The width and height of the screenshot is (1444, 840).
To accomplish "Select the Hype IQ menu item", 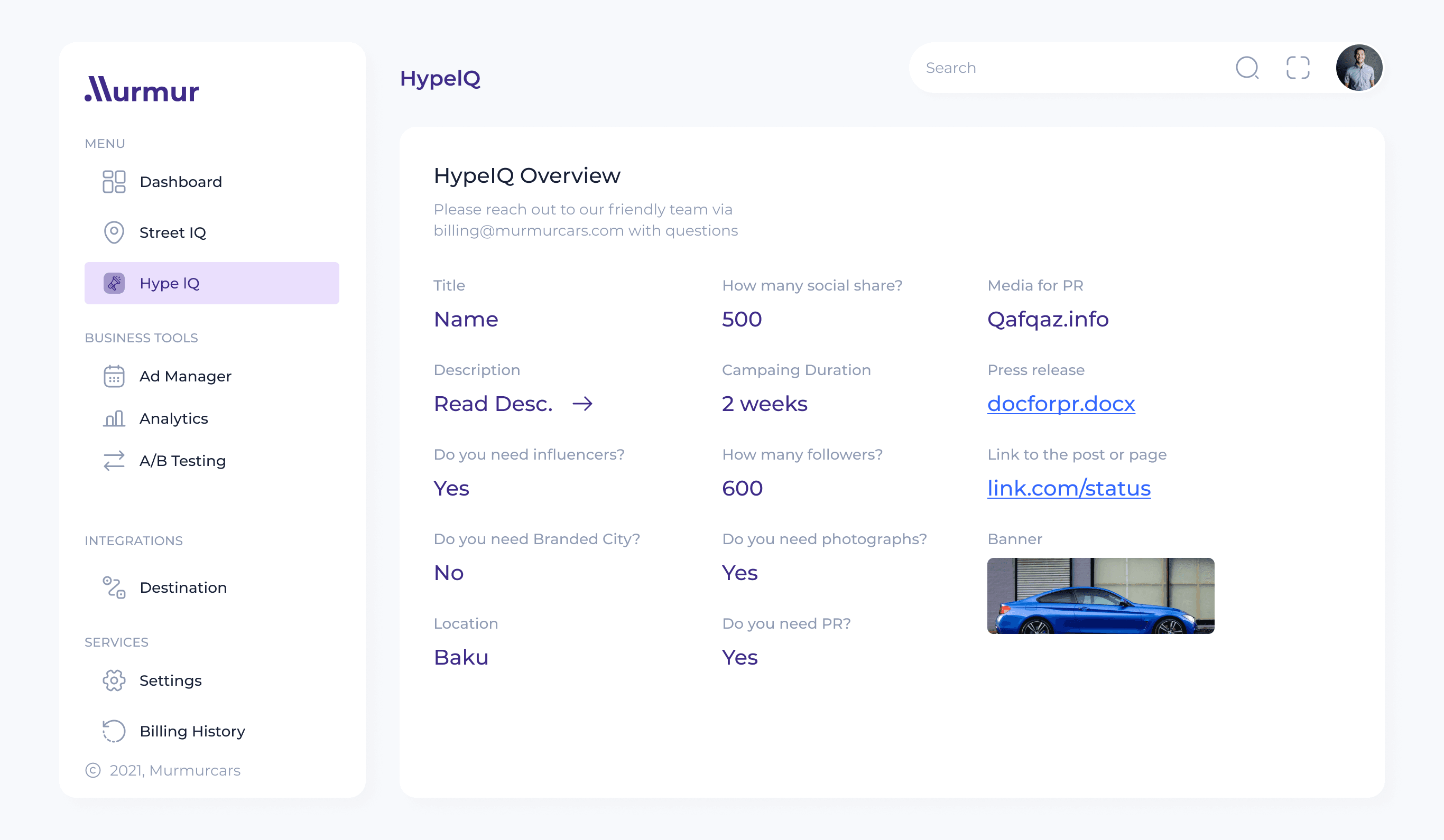I will 211,283.
